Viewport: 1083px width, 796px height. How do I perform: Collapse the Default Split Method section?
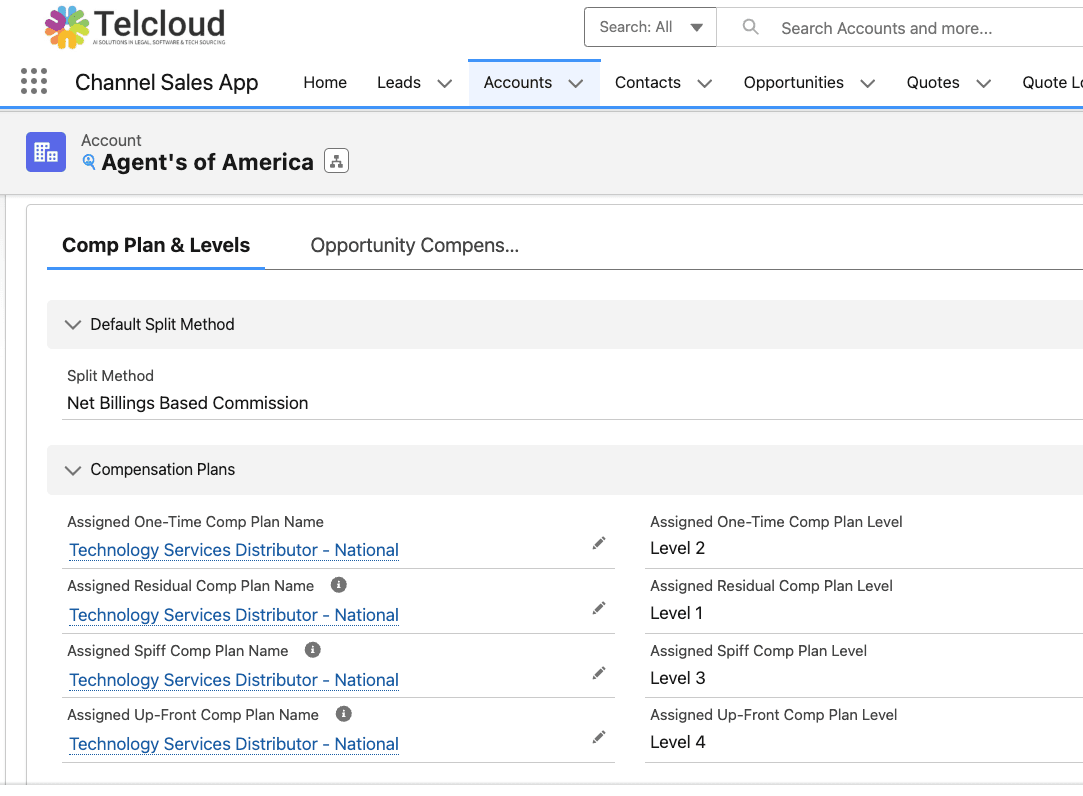(x=73, y=325)
